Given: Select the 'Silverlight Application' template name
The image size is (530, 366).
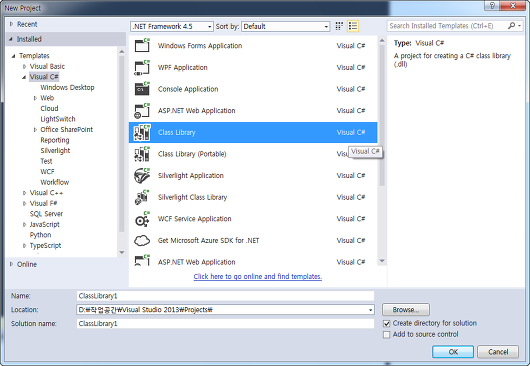Looking at the screenshot, I should (191, 176).
